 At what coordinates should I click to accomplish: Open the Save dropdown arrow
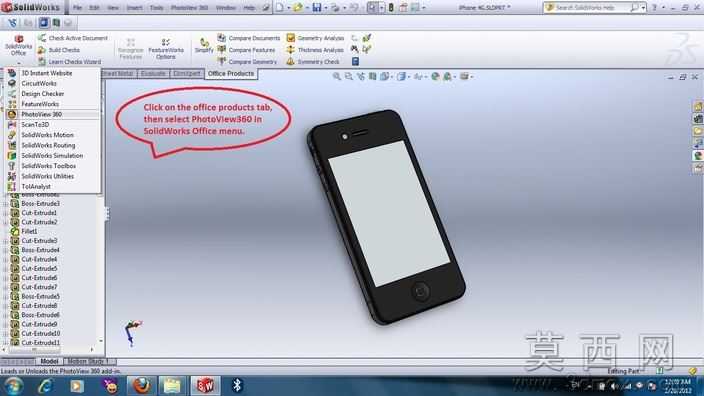point(325,8)
